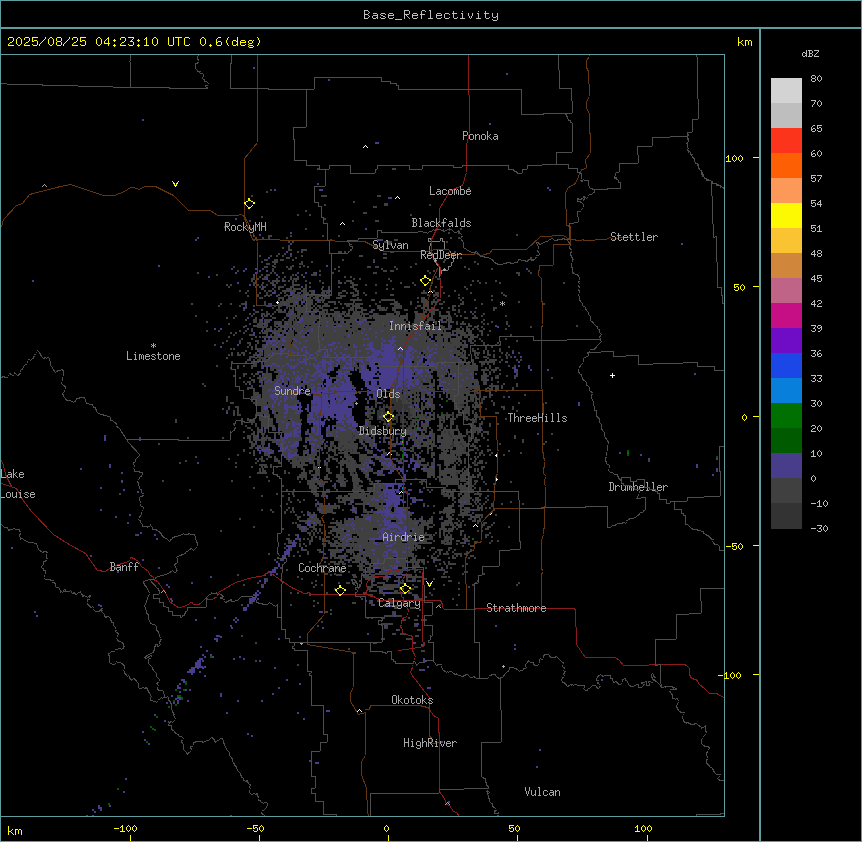862x842 pixels.
Task: Click the Limestone label
Action: [x=153, y=356]
